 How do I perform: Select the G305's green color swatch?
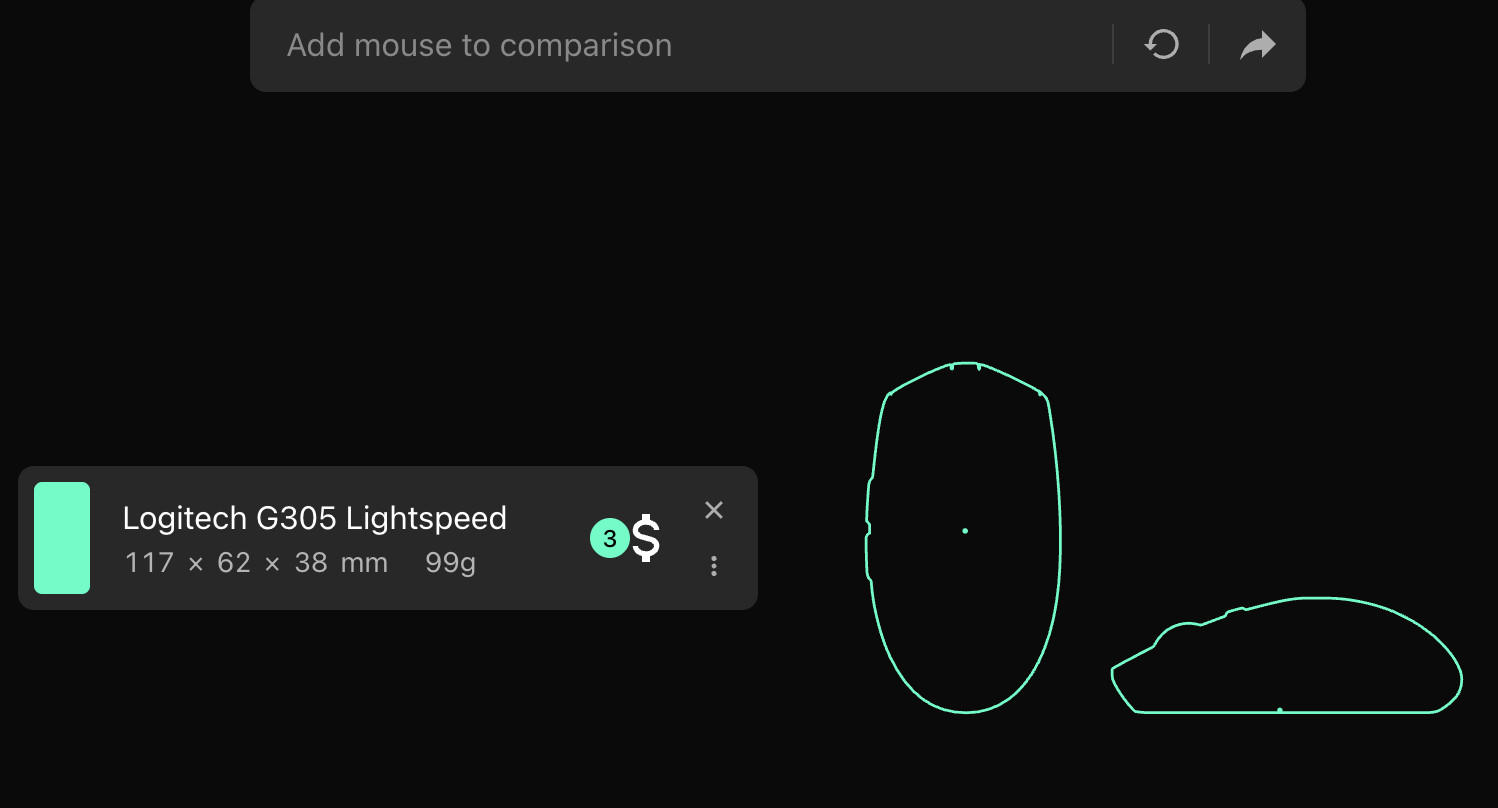[62, 538]
